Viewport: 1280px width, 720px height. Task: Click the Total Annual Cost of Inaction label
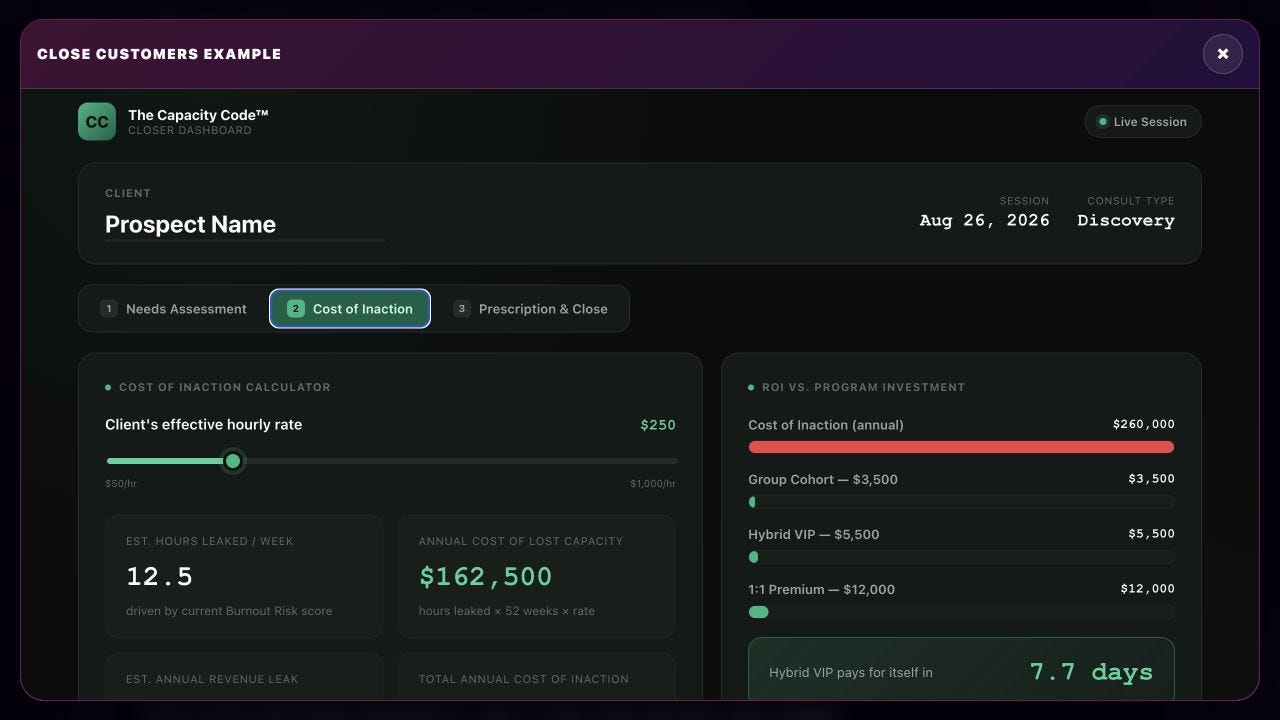point(523,679)
